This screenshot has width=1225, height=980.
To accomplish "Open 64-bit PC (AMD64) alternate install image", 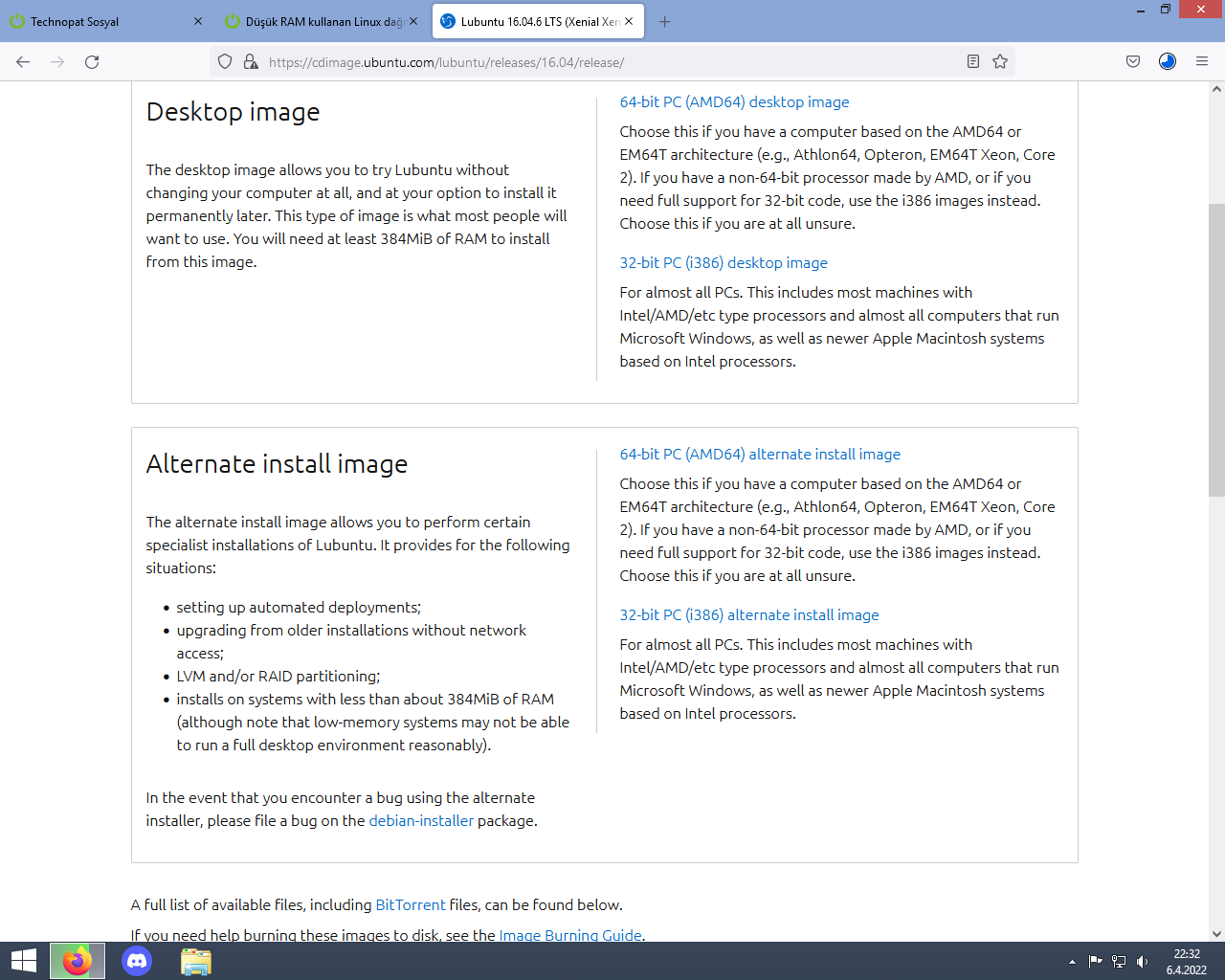I will (760, 455).
